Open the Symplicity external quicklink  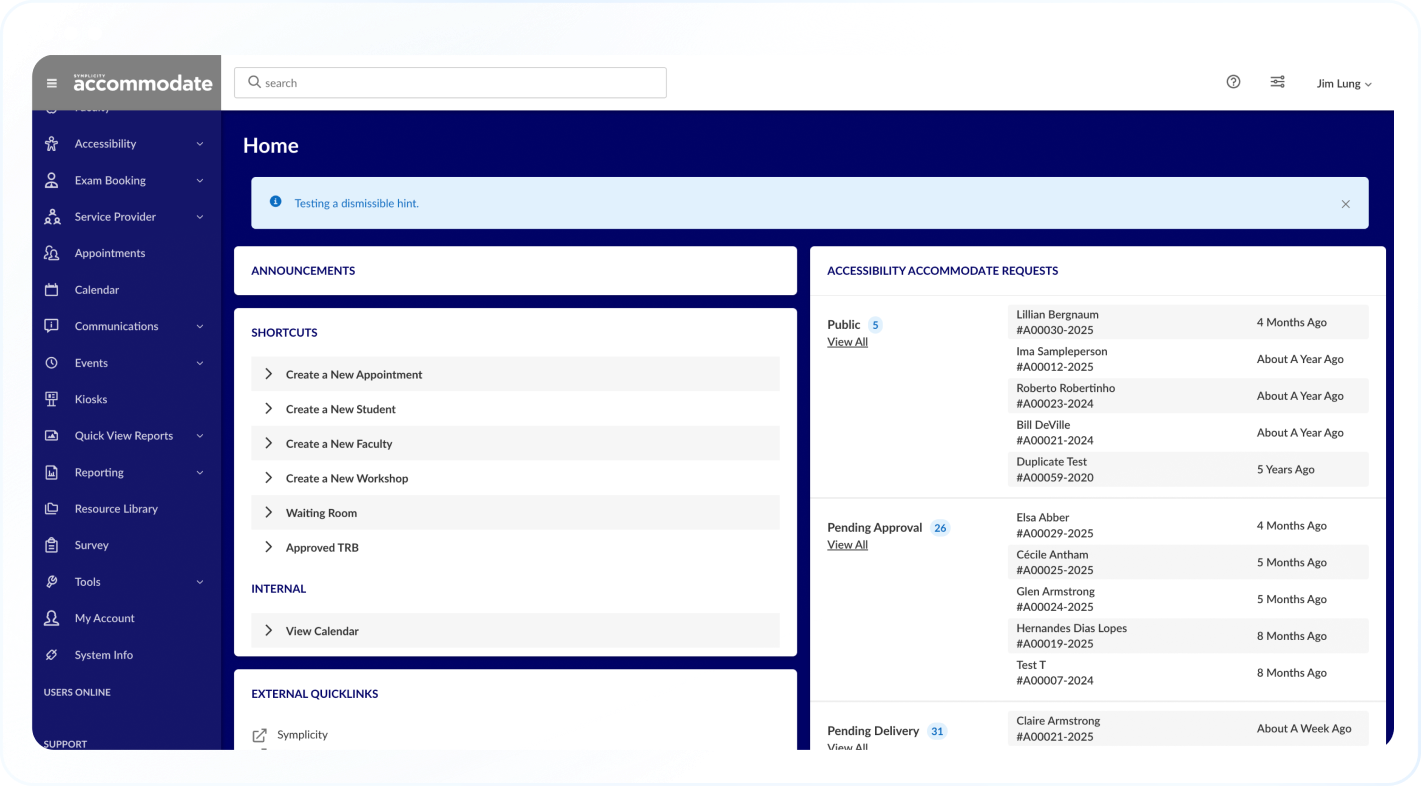click(x=302, y=735)
